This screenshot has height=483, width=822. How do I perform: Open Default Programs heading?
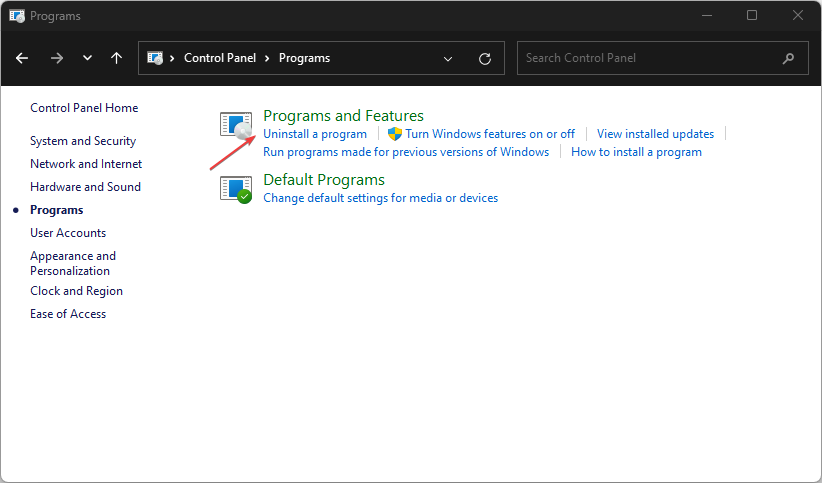coord(324,180)
